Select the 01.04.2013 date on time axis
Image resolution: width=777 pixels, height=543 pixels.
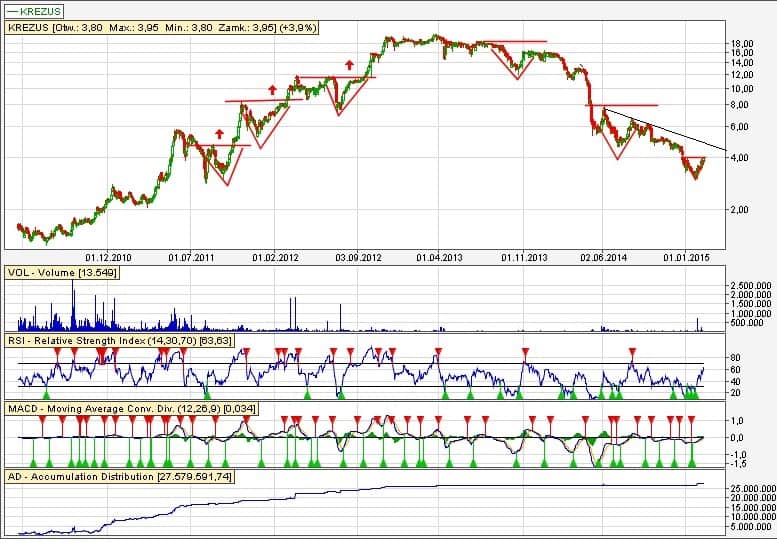click(x=442, y=257)
